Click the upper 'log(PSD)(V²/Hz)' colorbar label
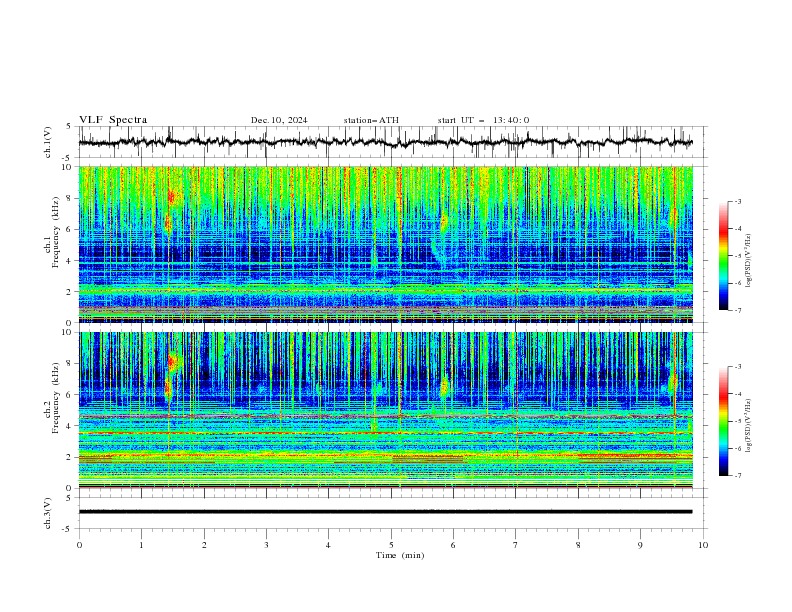792x612 pixels. click(x=749, y=261)
